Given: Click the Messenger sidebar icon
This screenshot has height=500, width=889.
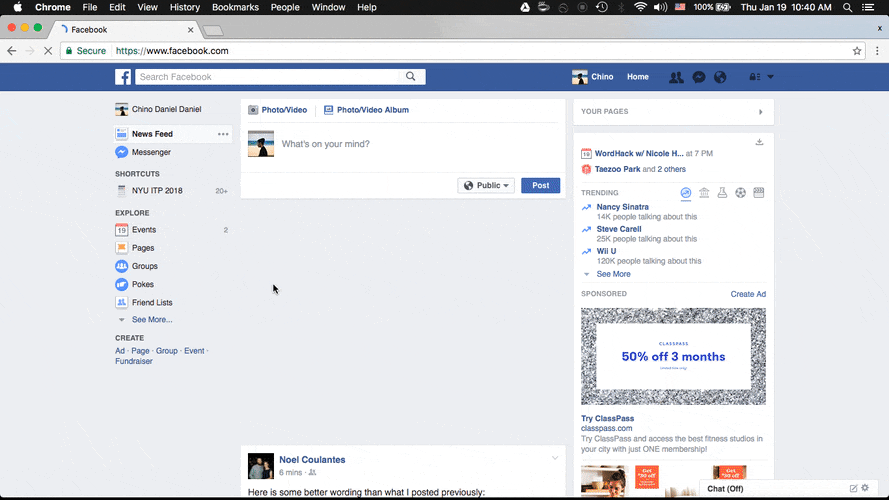Looking at the screenshot, I should pyautogui.click(x=121, y=152).
